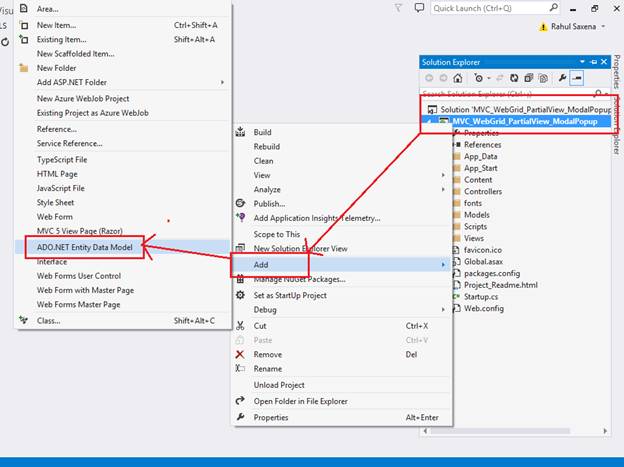Select Web.config in Solution Explorer

(x=484, y=309)
